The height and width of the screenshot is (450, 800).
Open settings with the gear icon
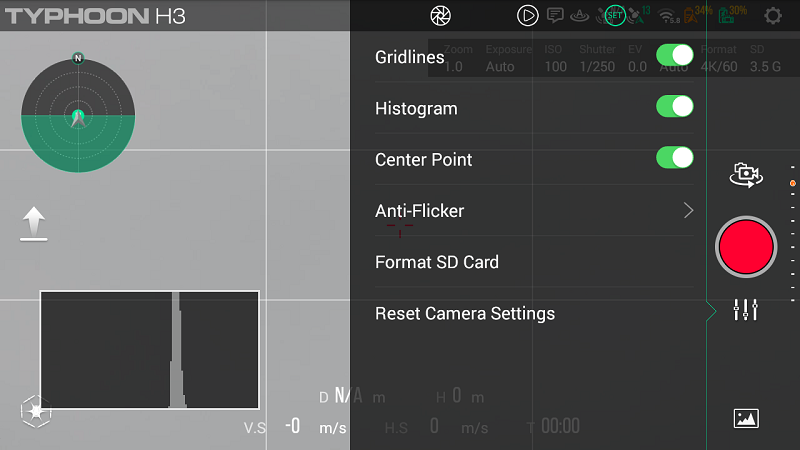click(x=773, y=15)
